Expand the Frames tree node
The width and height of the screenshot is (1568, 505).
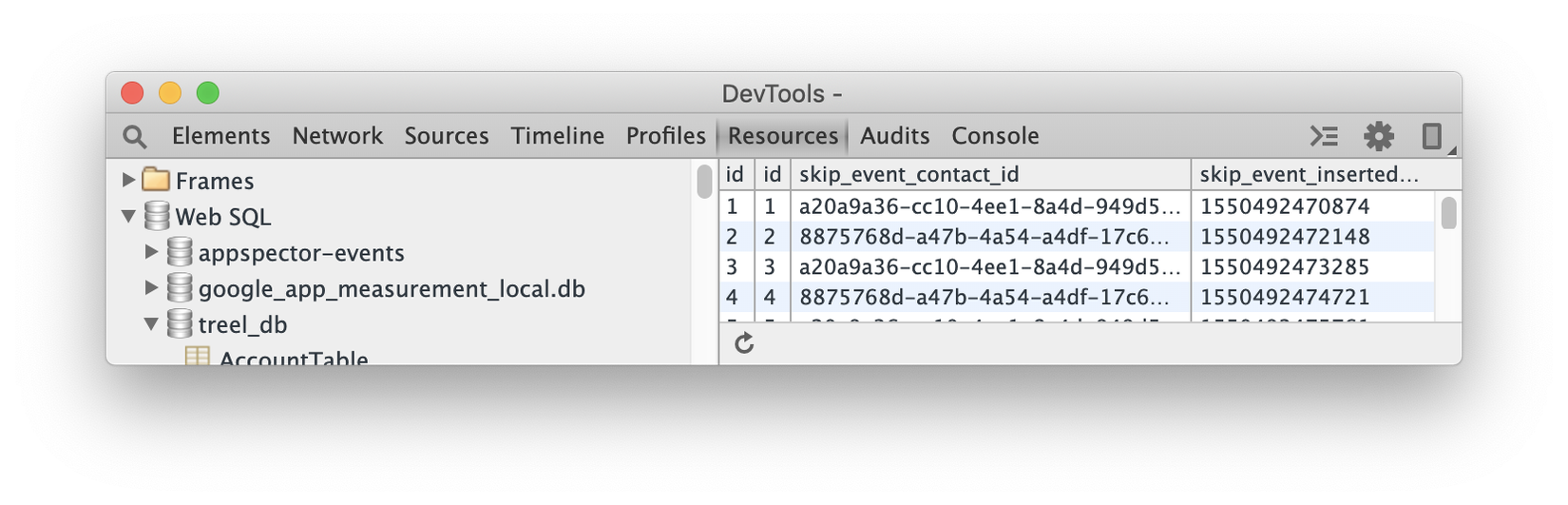[x=129, y=180]
